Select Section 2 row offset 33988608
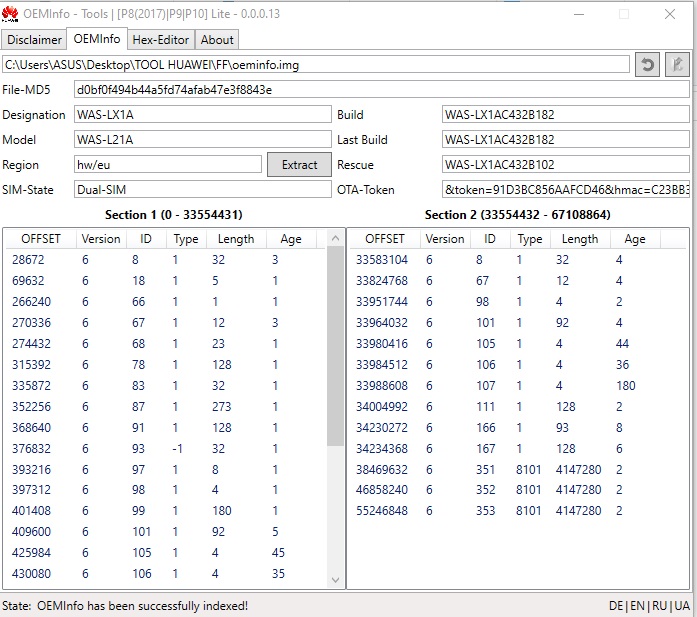This screenshot has height=617, width=697. pyautogui.click(x=518, y=385)
